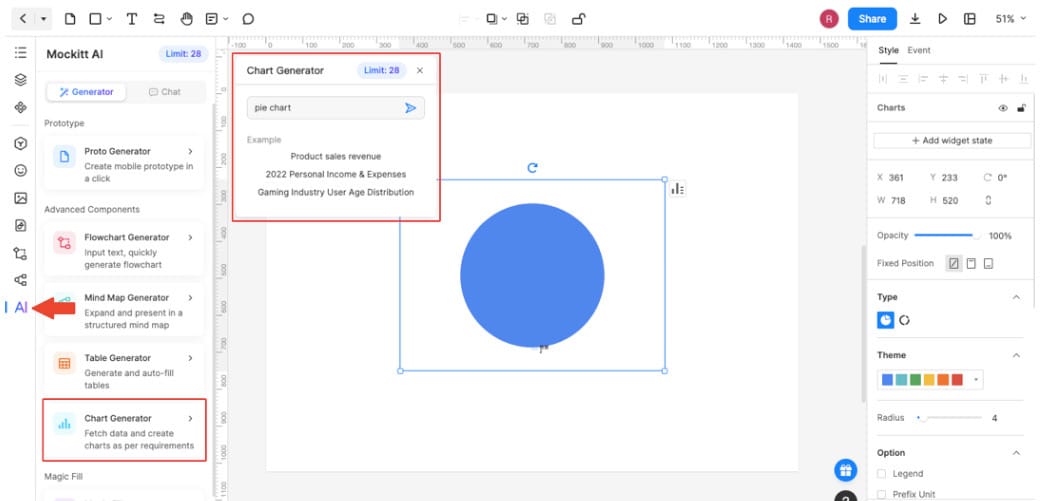Open the AI panel in sidebar

(x=21, y=308)
